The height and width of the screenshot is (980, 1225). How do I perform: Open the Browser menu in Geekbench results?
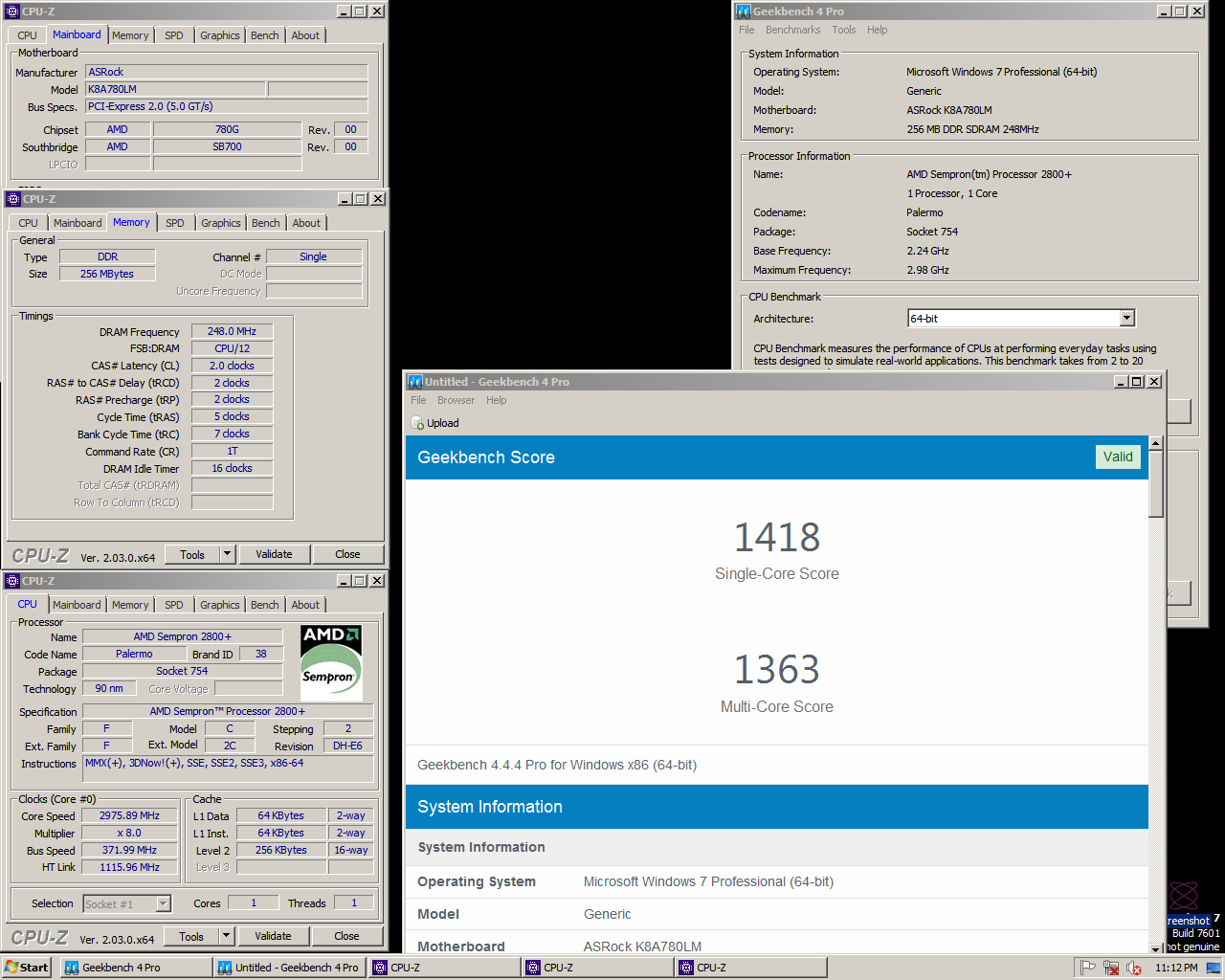(x=456, y=400)
